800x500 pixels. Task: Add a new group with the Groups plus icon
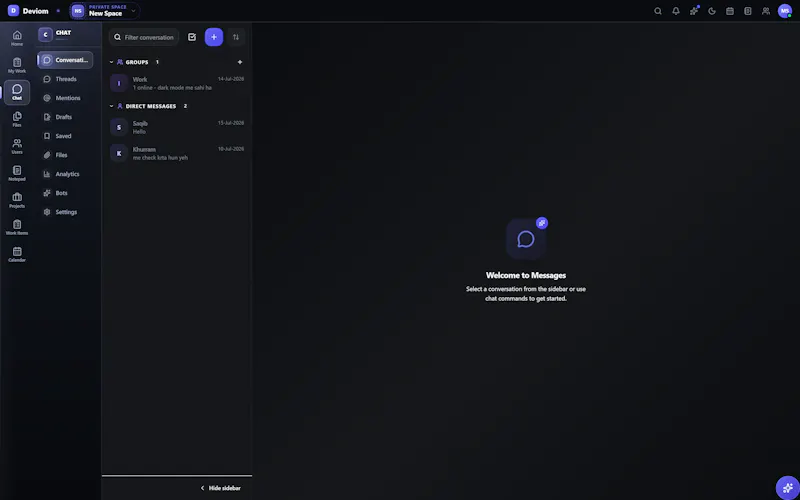[x=240, y=62]
